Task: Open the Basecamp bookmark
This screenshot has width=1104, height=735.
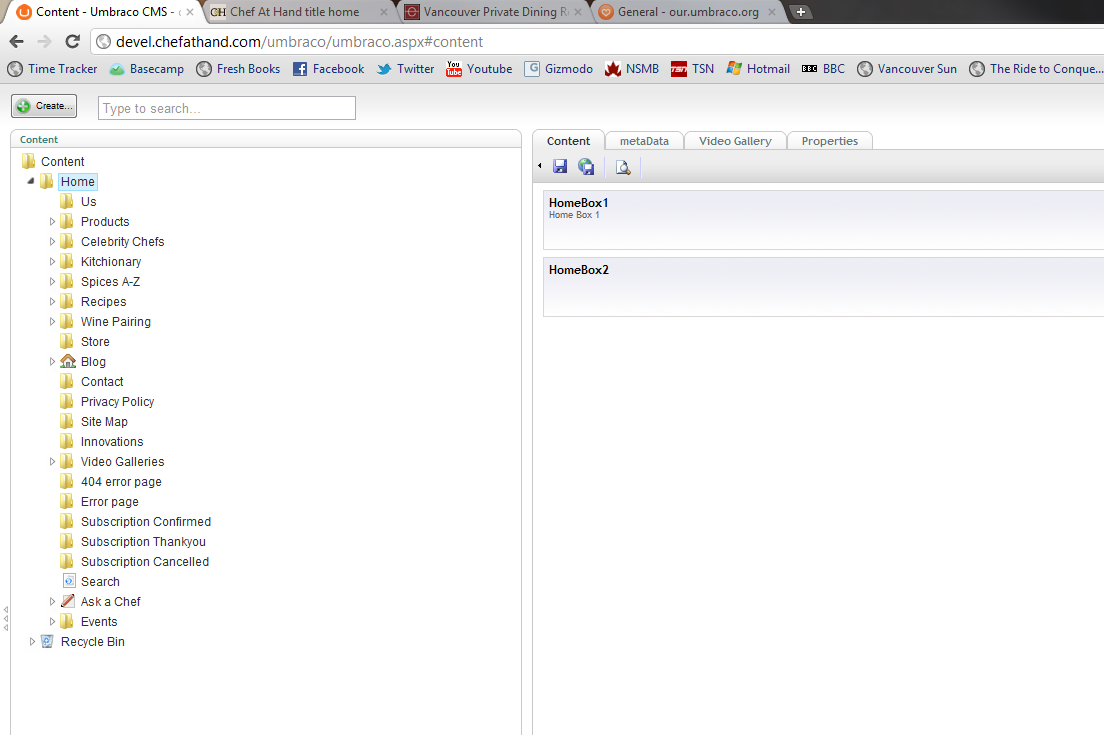Action: (146, 69)
